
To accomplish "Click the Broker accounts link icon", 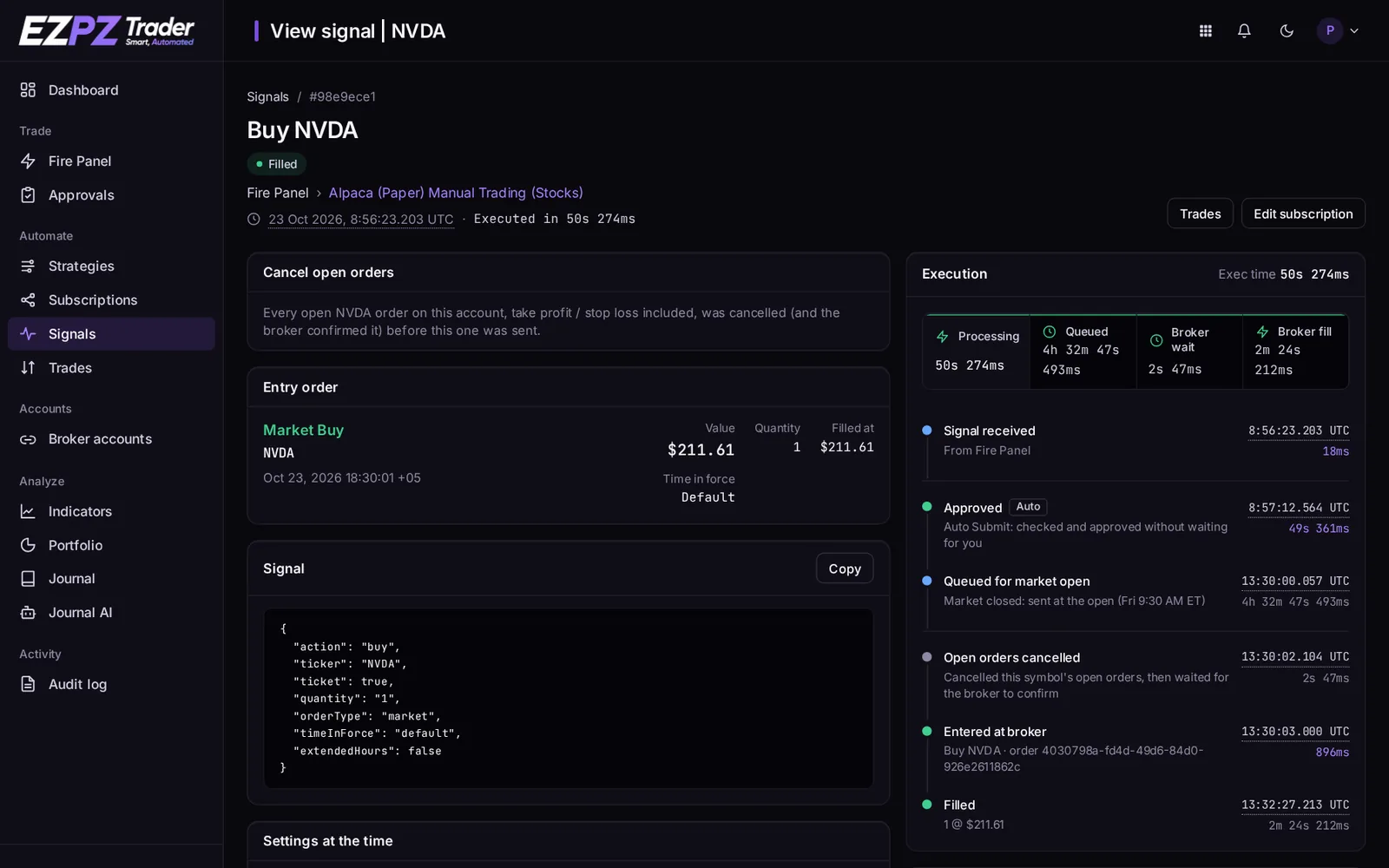I will [x=28, y=439].
